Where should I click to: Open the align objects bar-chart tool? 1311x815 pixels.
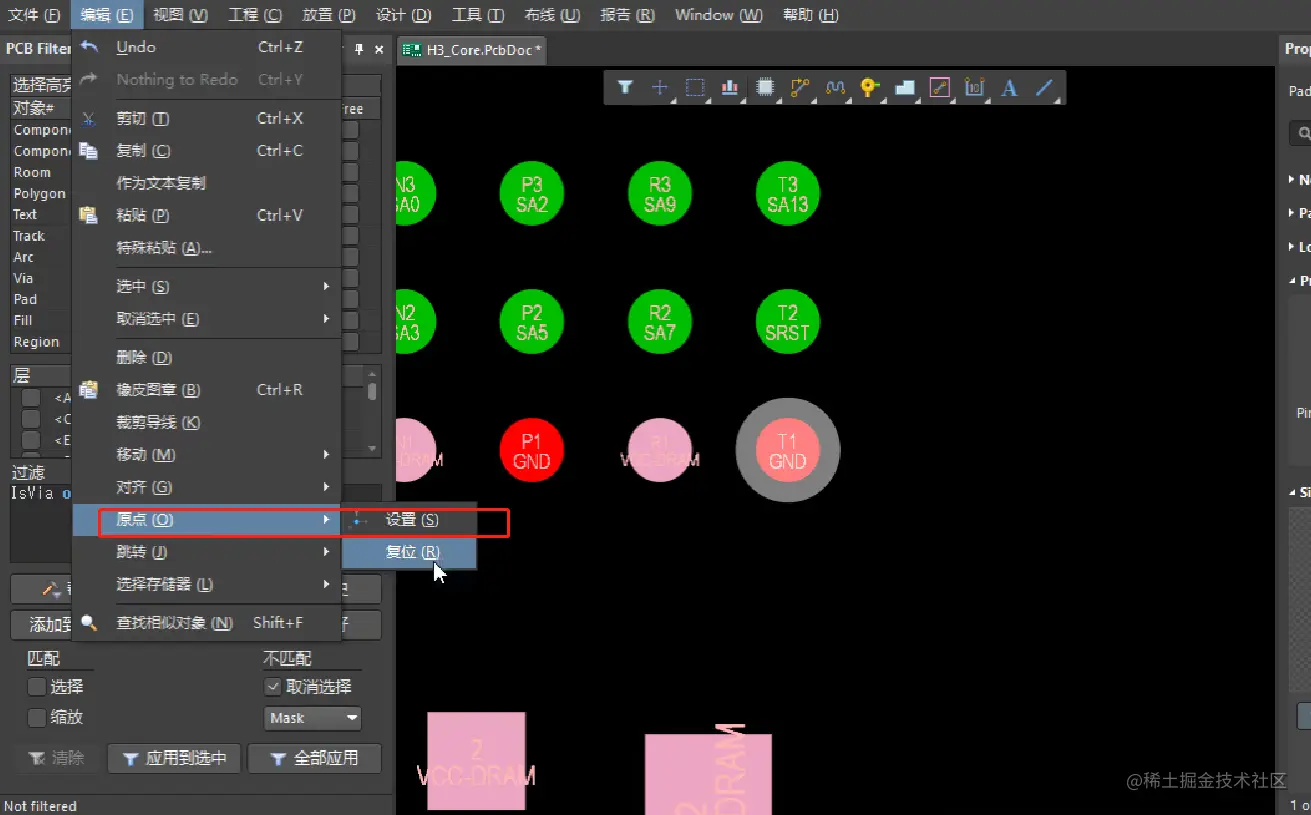coord(730,88)
